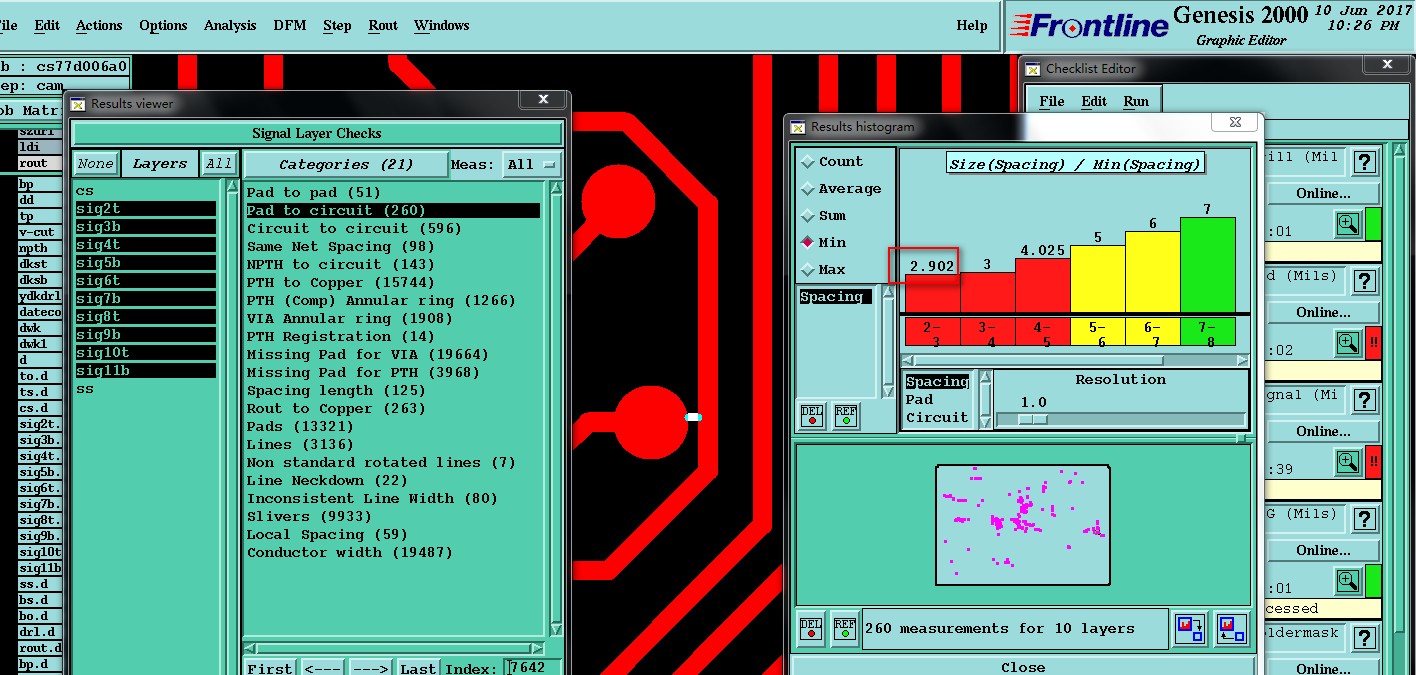
Task: Open the Actions menu
Action: (99, 25)
